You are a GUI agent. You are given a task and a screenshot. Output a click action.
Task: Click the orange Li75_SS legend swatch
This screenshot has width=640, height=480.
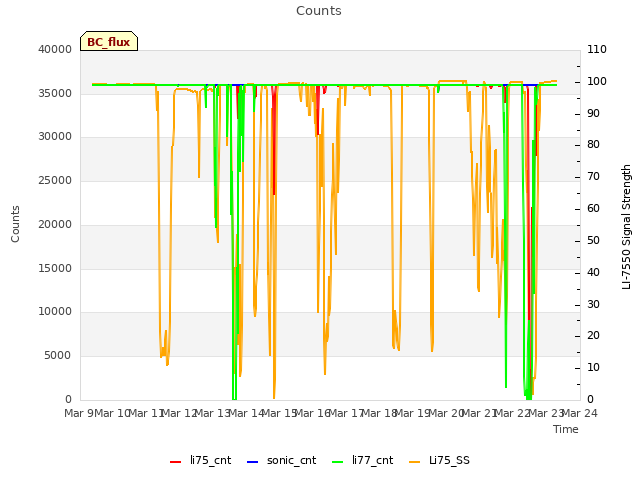pyautogui.click(x=414, y=462)
